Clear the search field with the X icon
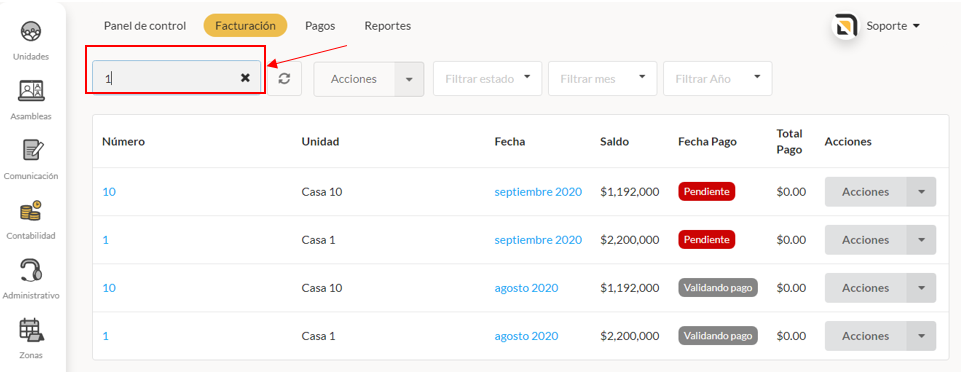The width and height of the screenshot is (961, 373). tap(245, 78)
